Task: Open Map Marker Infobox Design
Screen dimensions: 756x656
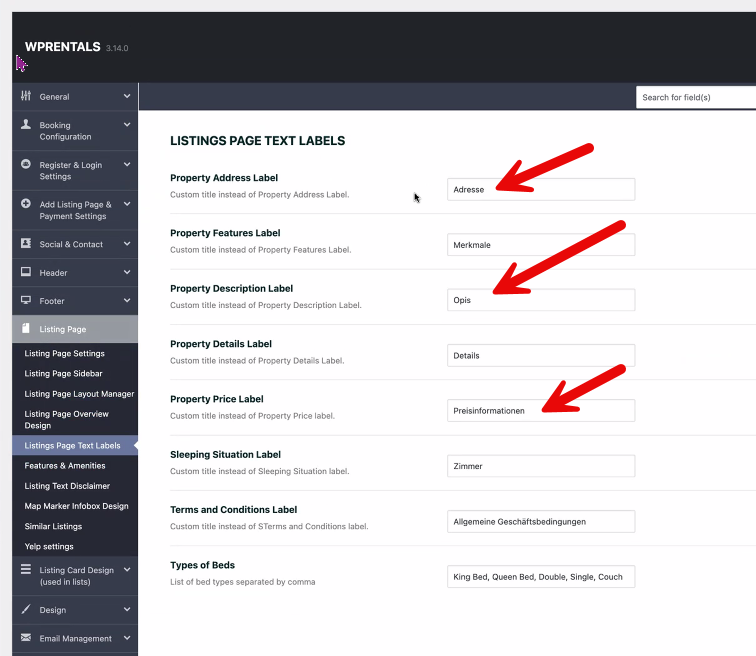Action: coord(76,506)
